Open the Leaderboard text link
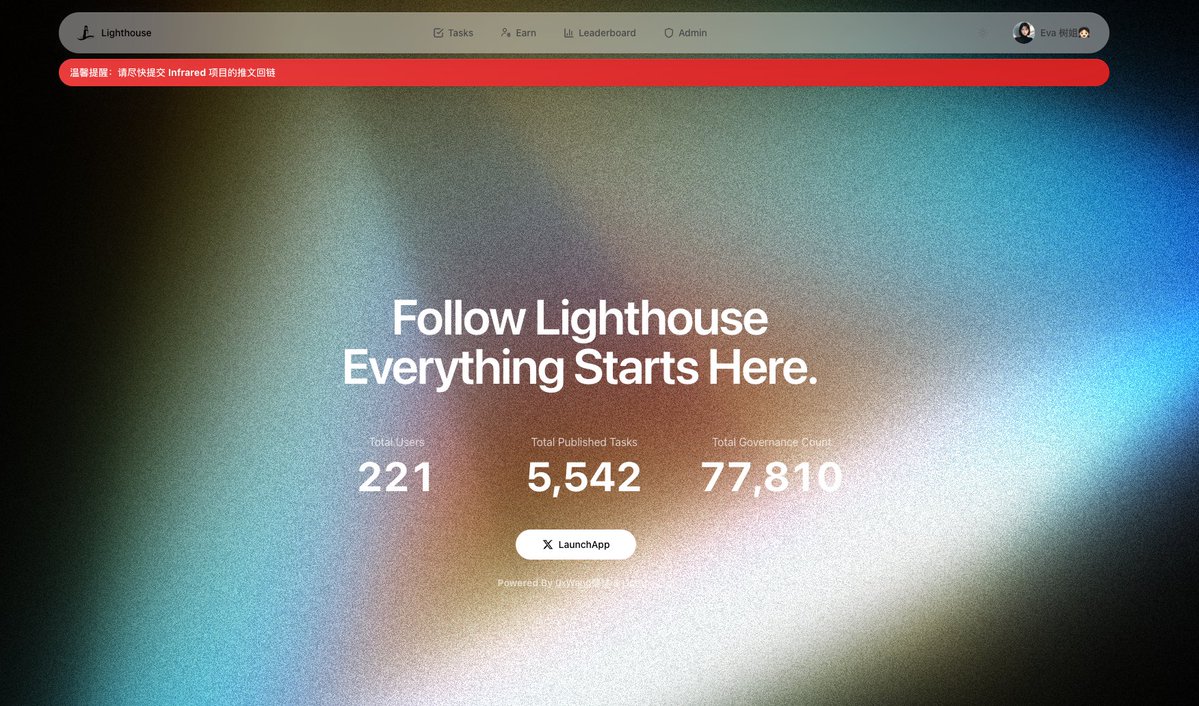Image resolution: width=1199 pixels, height=706 pixels. 607,33
